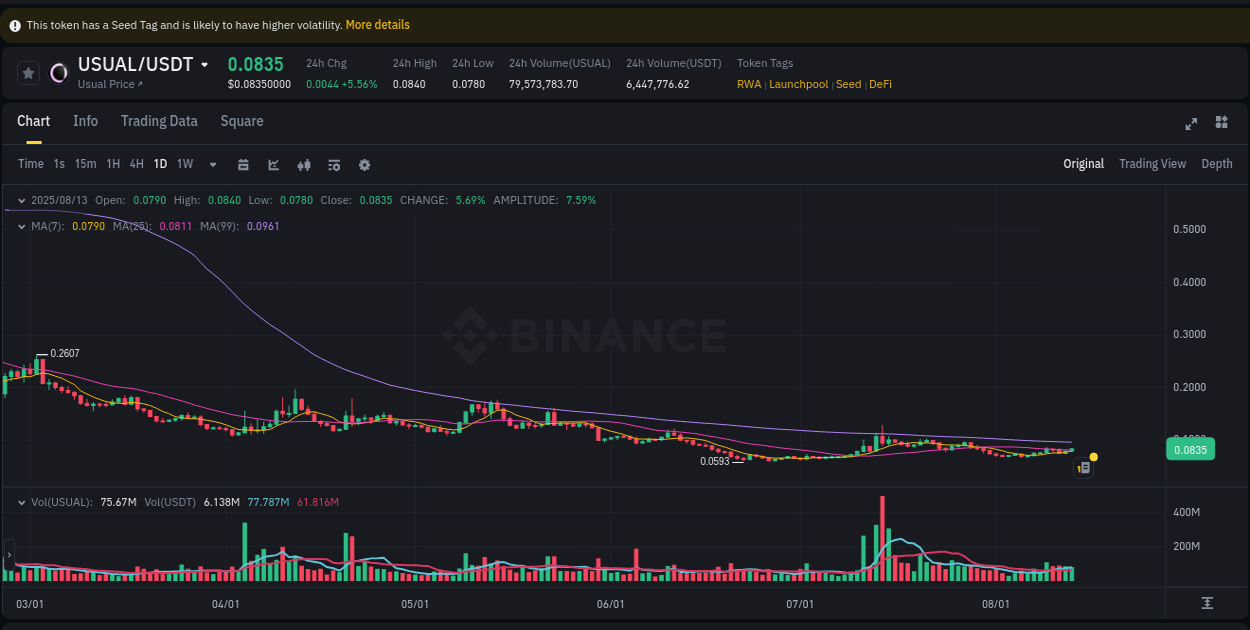Open the Seed Tag More details link
The width and height of the screenshot is (1250, 630).
pyautogui.click(x=377, y=24)
